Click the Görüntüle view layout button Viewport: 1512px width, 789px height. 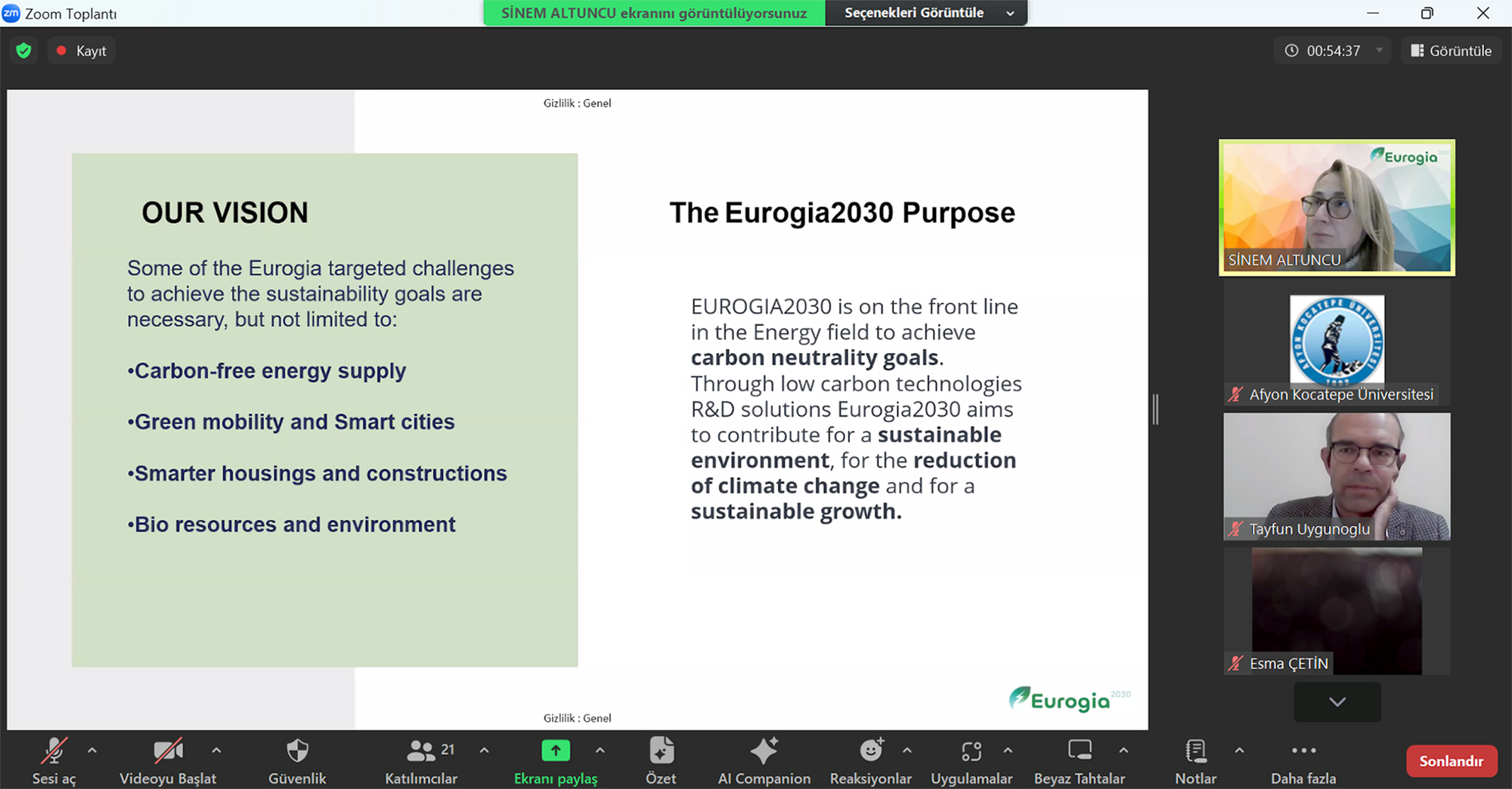point(1451,51)
